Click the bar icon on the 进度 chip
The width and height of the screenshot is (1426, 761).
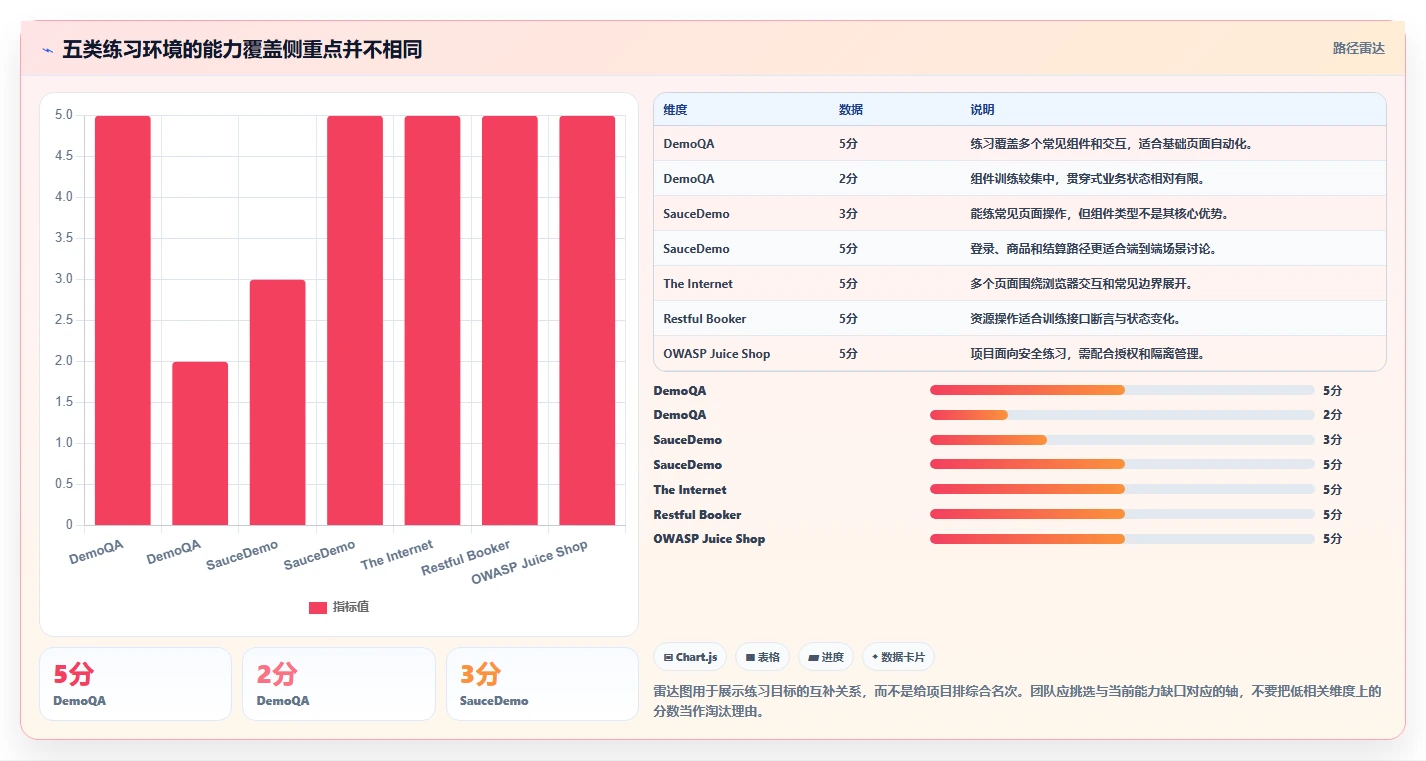point(813,658)
